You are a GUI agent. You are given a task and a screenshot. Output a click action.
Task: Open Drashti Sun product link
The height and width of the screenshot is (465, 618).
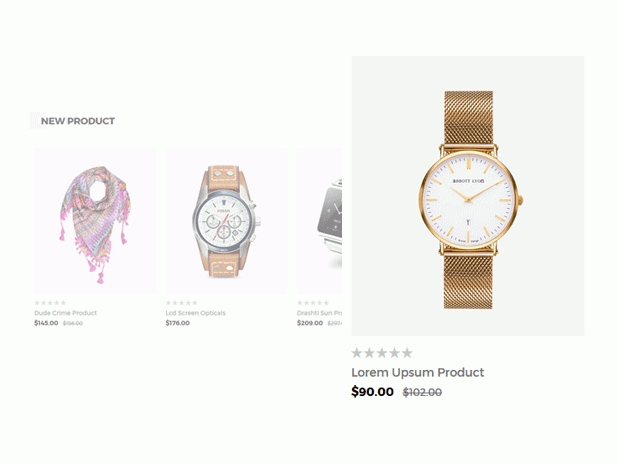320,313
